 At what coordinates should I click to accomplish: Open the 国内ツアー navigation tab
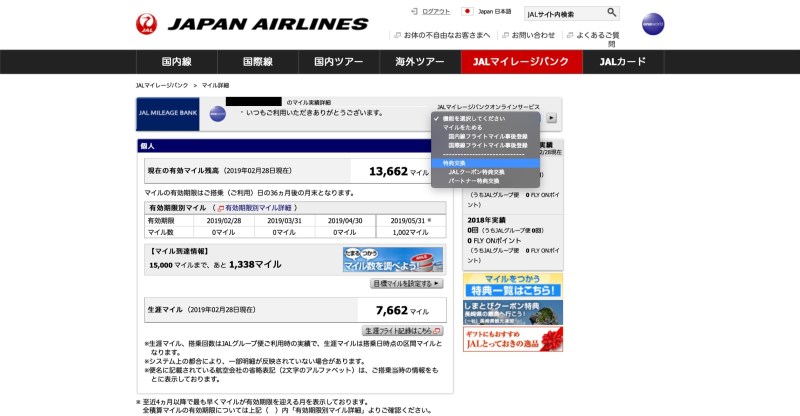[x=339, y=62]
